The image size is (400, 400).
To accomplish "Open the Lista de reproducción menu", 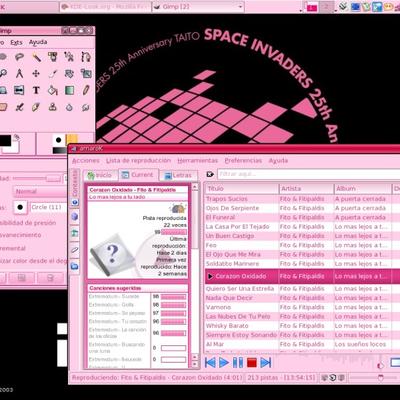I will (138, 161).
